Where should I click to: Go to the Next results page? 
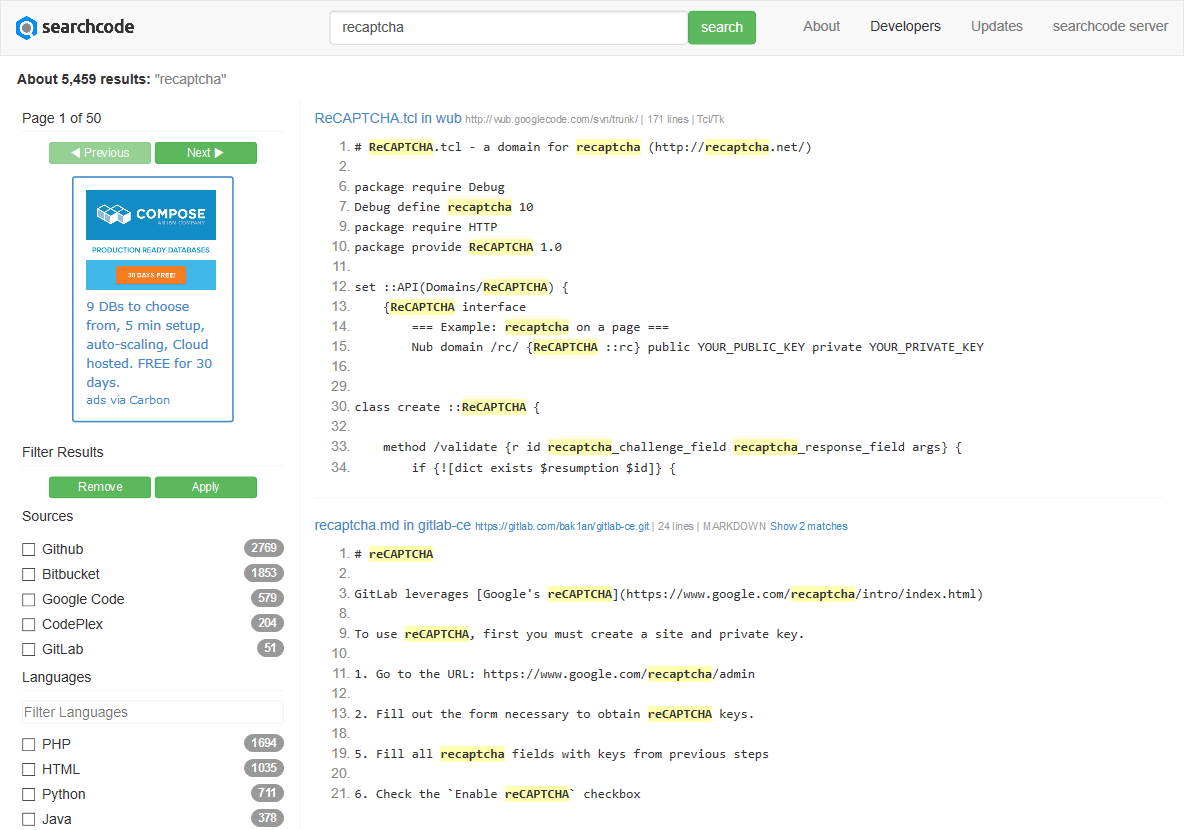205,152
